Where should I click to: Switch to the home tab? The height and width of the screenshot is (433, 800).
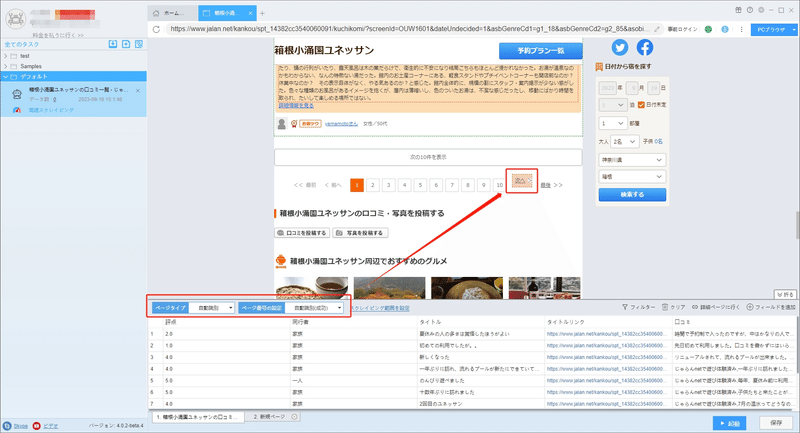pos(172,13)
